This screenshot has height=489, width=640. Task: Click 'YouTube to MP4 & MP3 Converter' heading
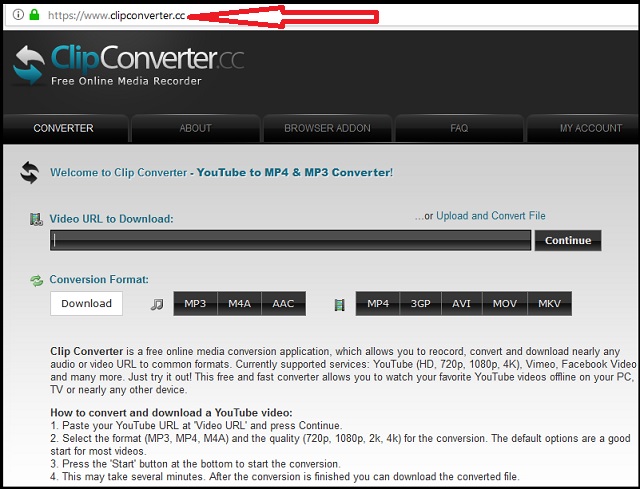coord(293,172)
